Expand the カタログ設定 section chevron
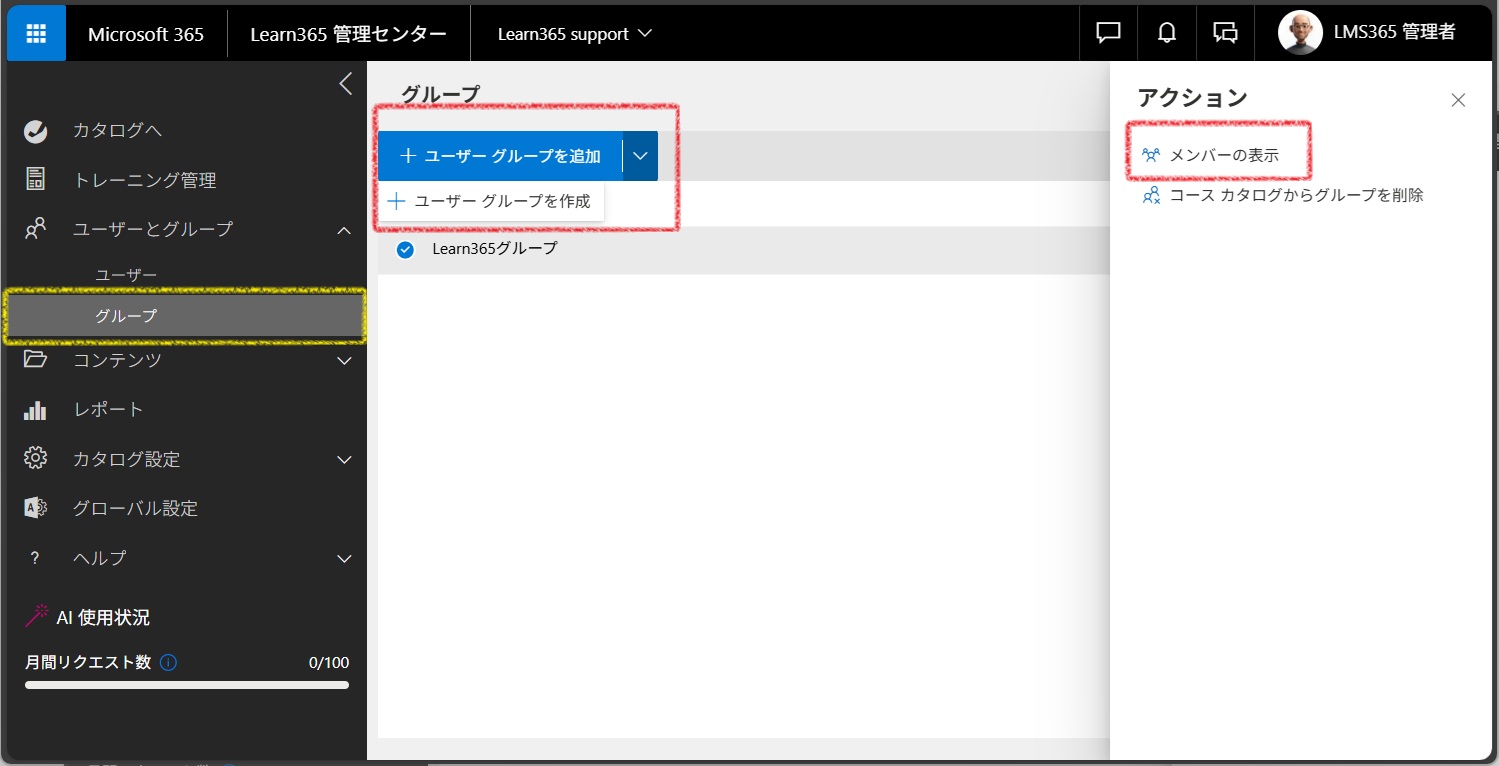Viewport: 1499px width, 766px height. point(344,460)
